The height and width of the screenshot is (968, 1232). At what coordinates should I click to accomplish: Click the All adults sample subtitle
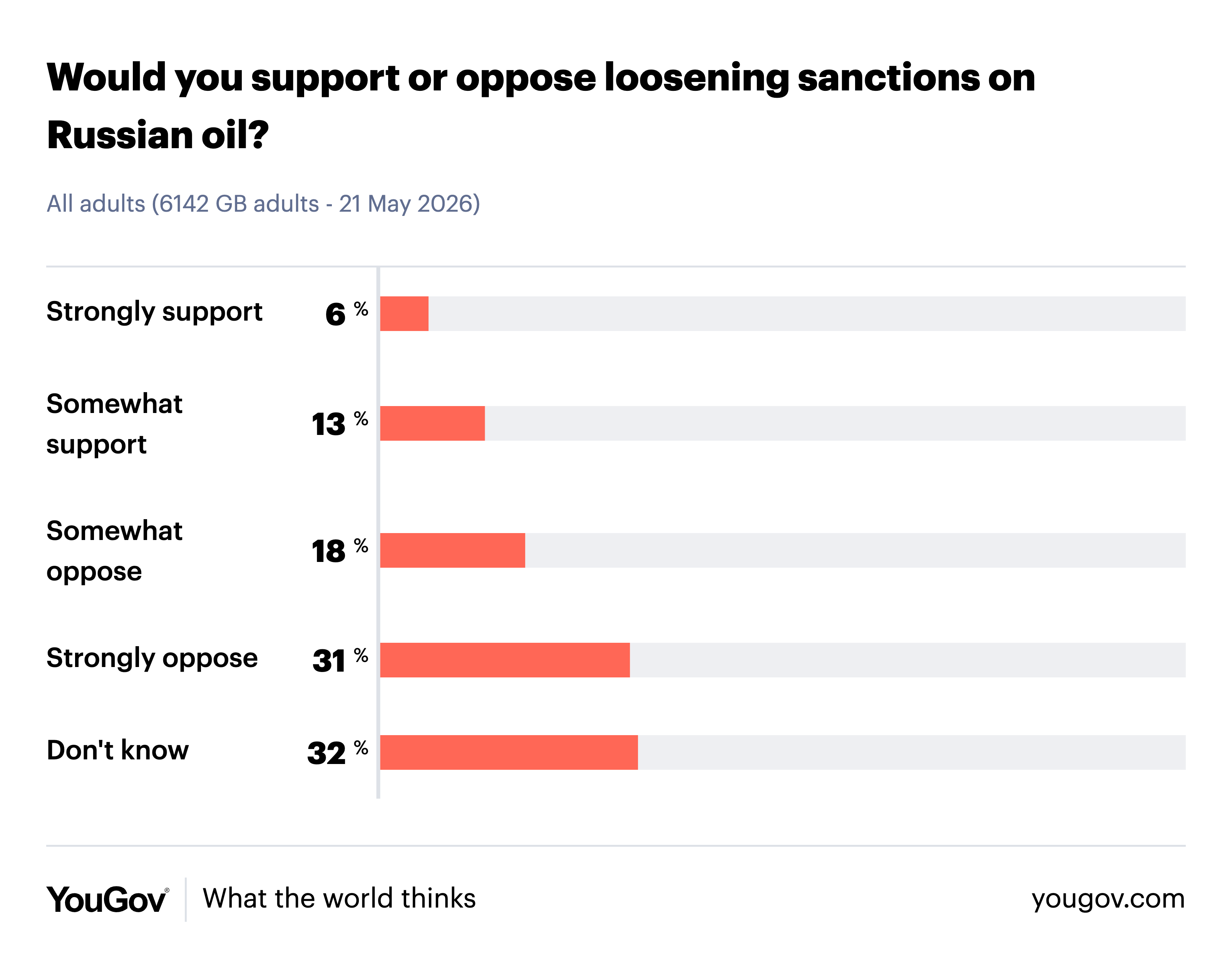point(263,204)
